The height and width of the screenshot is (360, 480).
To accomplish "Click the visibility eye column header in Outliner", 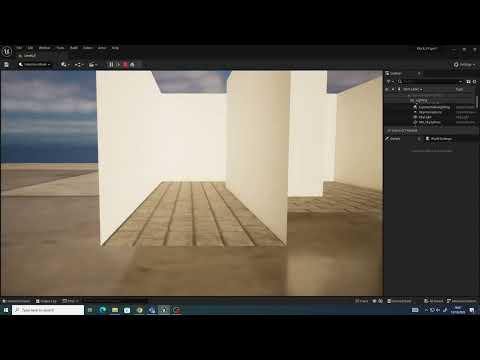I will pos(387,89).
